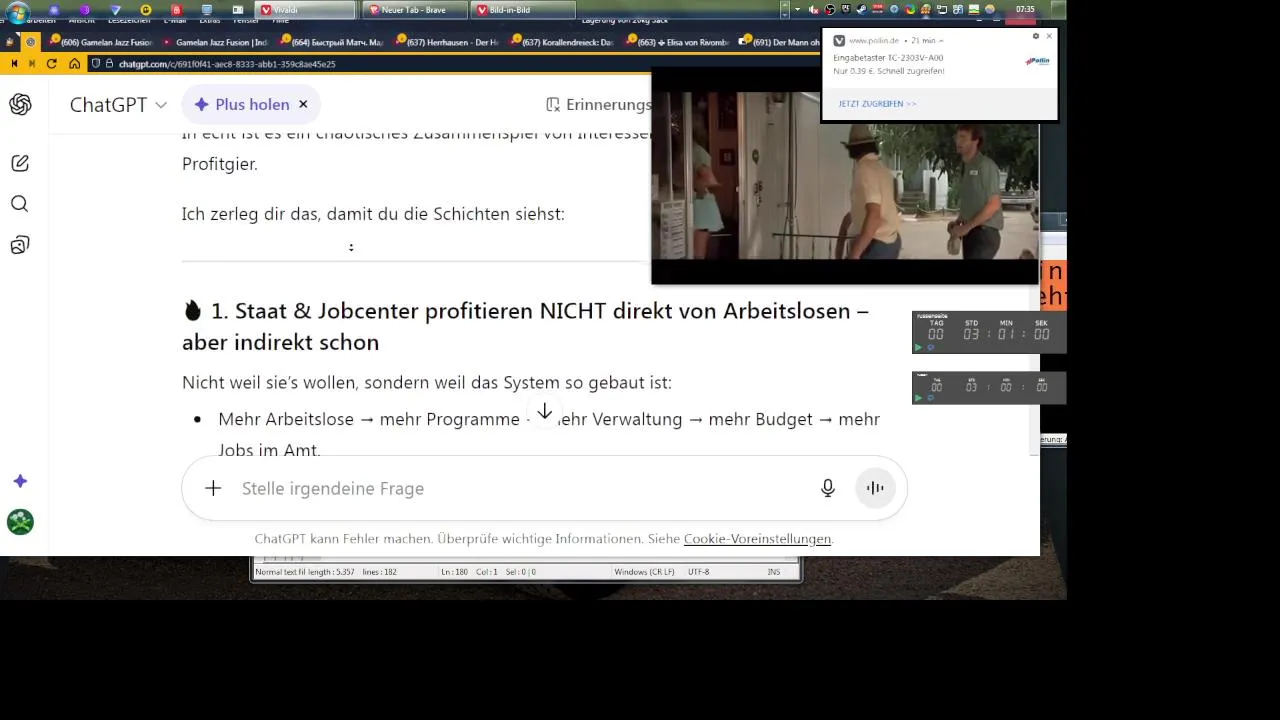Viewport: 1280px width, 720px height.
Task: Dismiss the 'Plus holen' pill with X
Action: [x=303, y=104]
